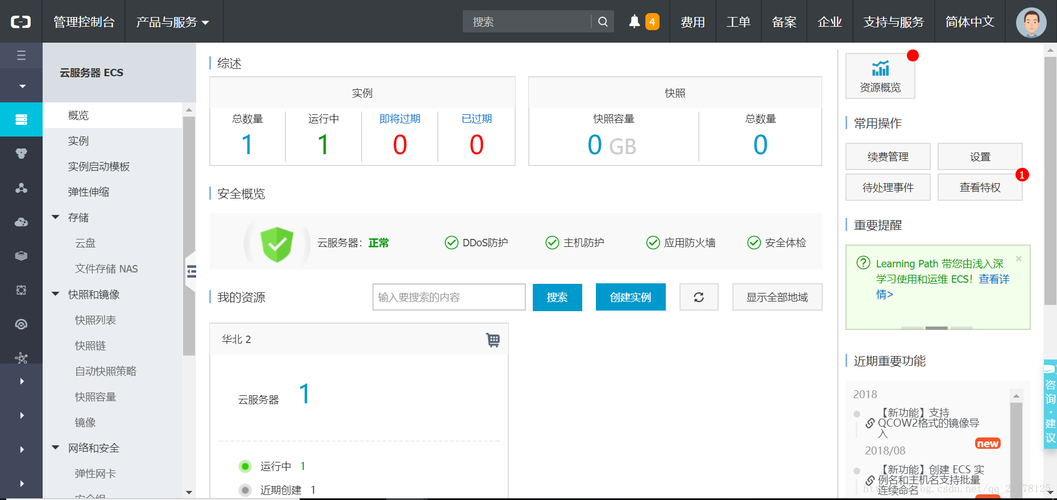
Task: Open the 企业 top menu
Action: (830, 22)
